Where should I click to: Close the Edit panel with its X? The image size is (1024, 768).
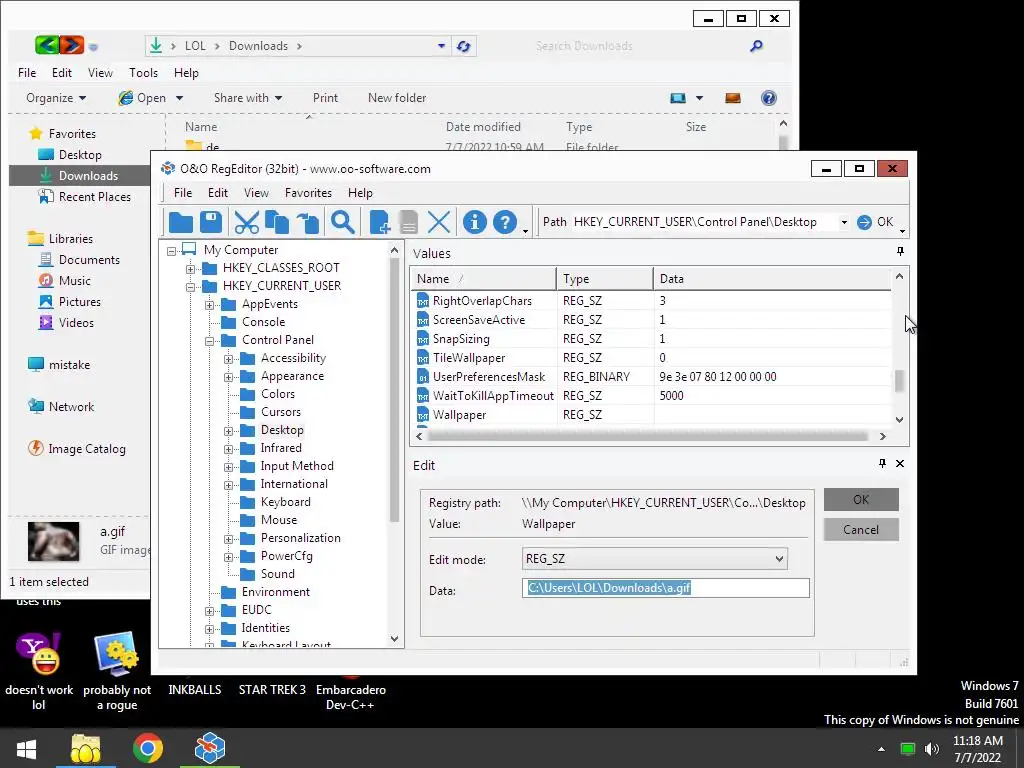[900, 463]
